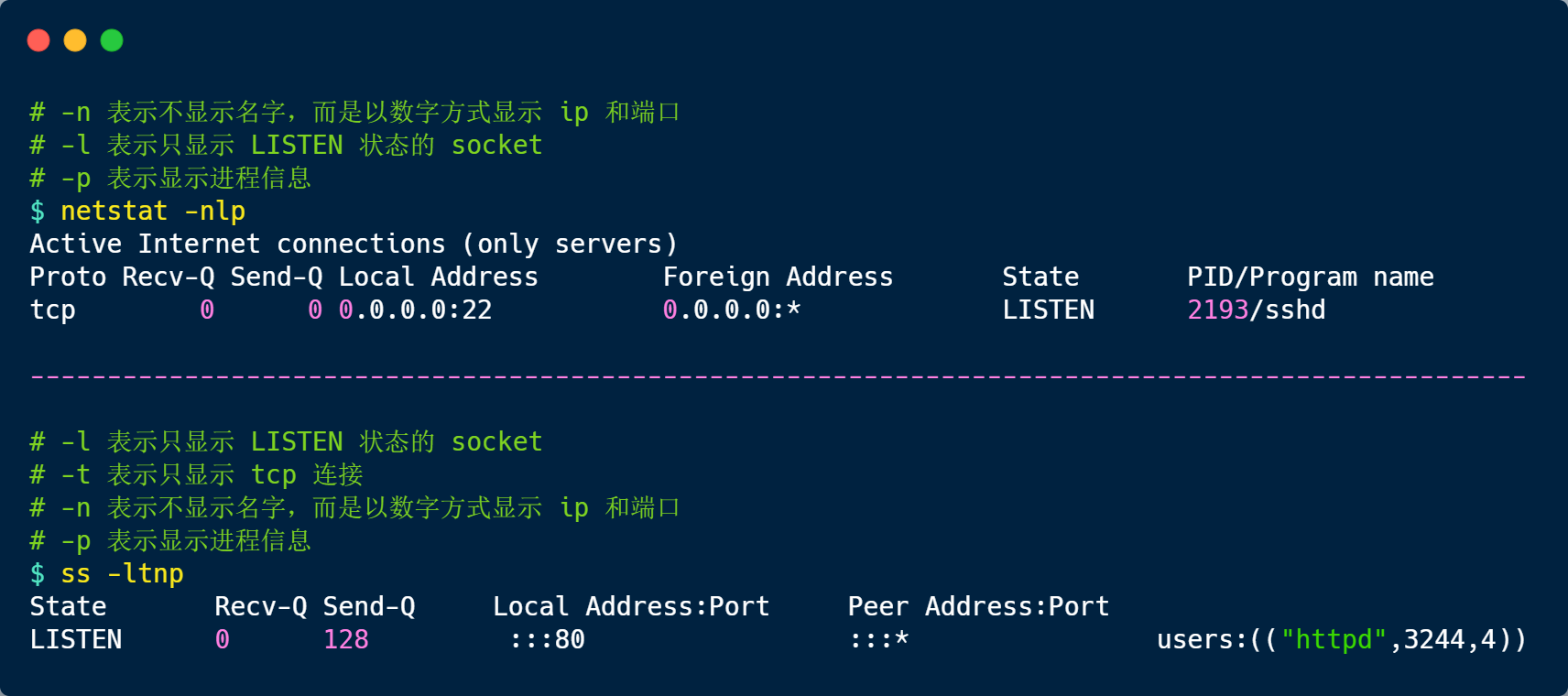Click the Local Address:Port column header
The height and width of the screenshot is (696, 1568).
[631, 607]
